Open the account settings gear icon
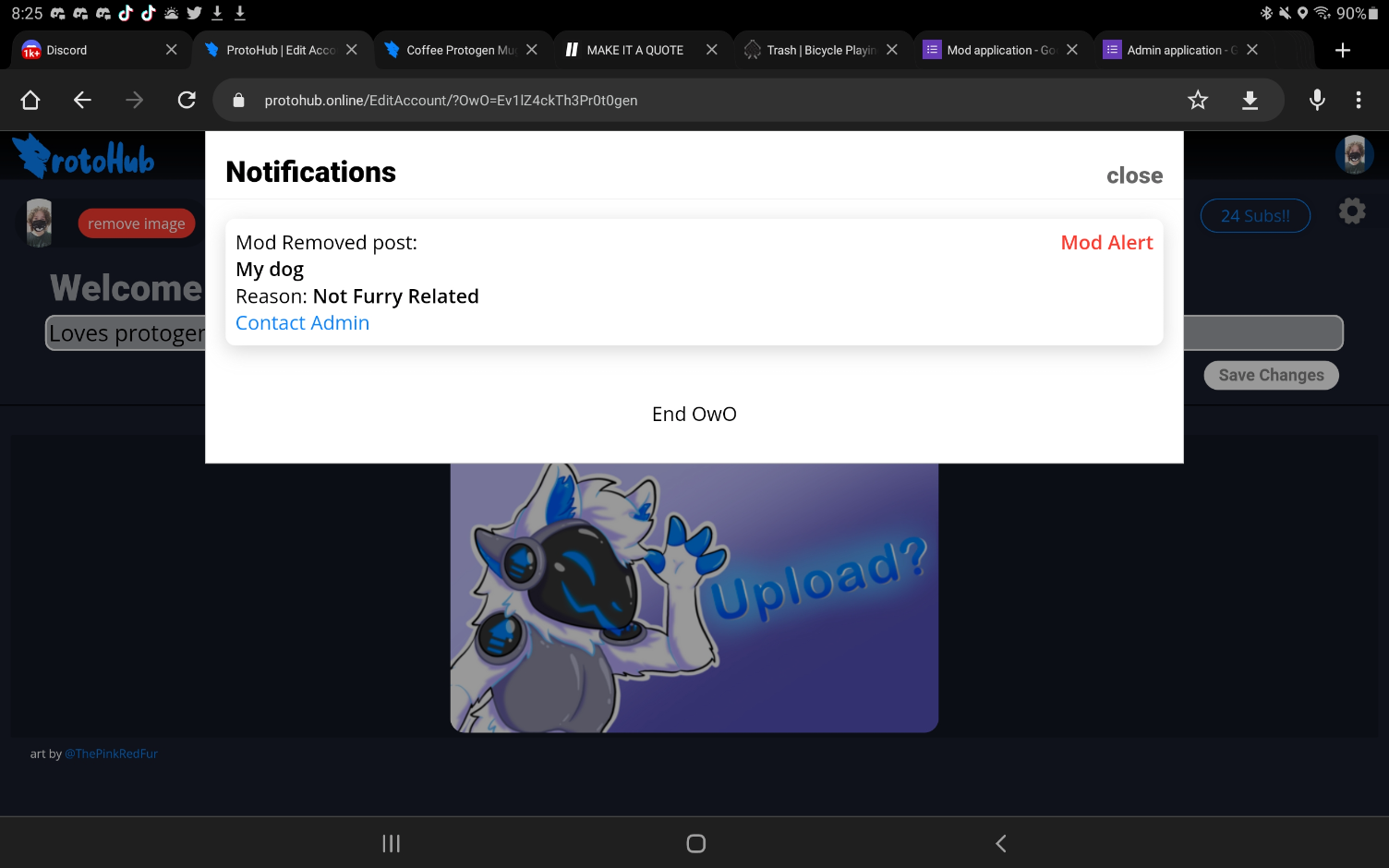1389x868 pixels. pos(1352,211)
